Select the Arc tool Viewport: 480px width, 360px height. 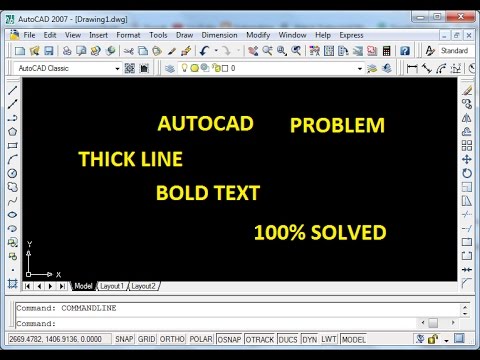13,159
